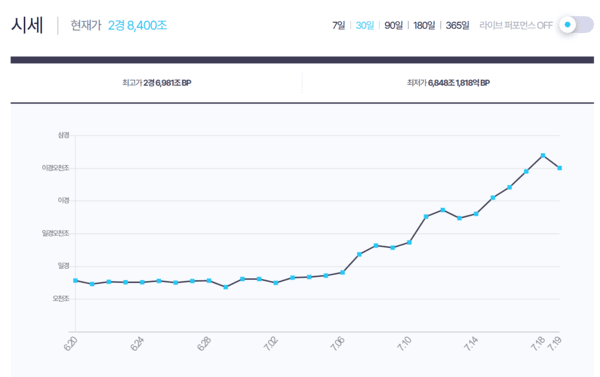Click the 오천조 y-axis label

click(61, 299)
